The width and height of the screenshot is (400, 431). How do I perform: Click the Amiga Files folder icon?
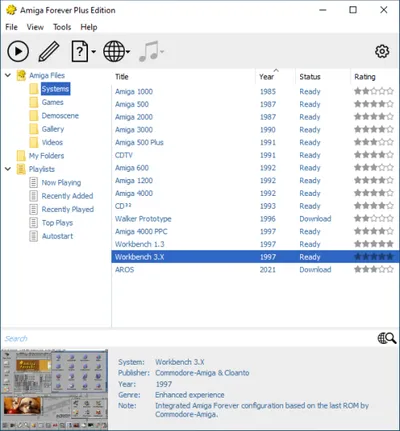coord(21,75)
